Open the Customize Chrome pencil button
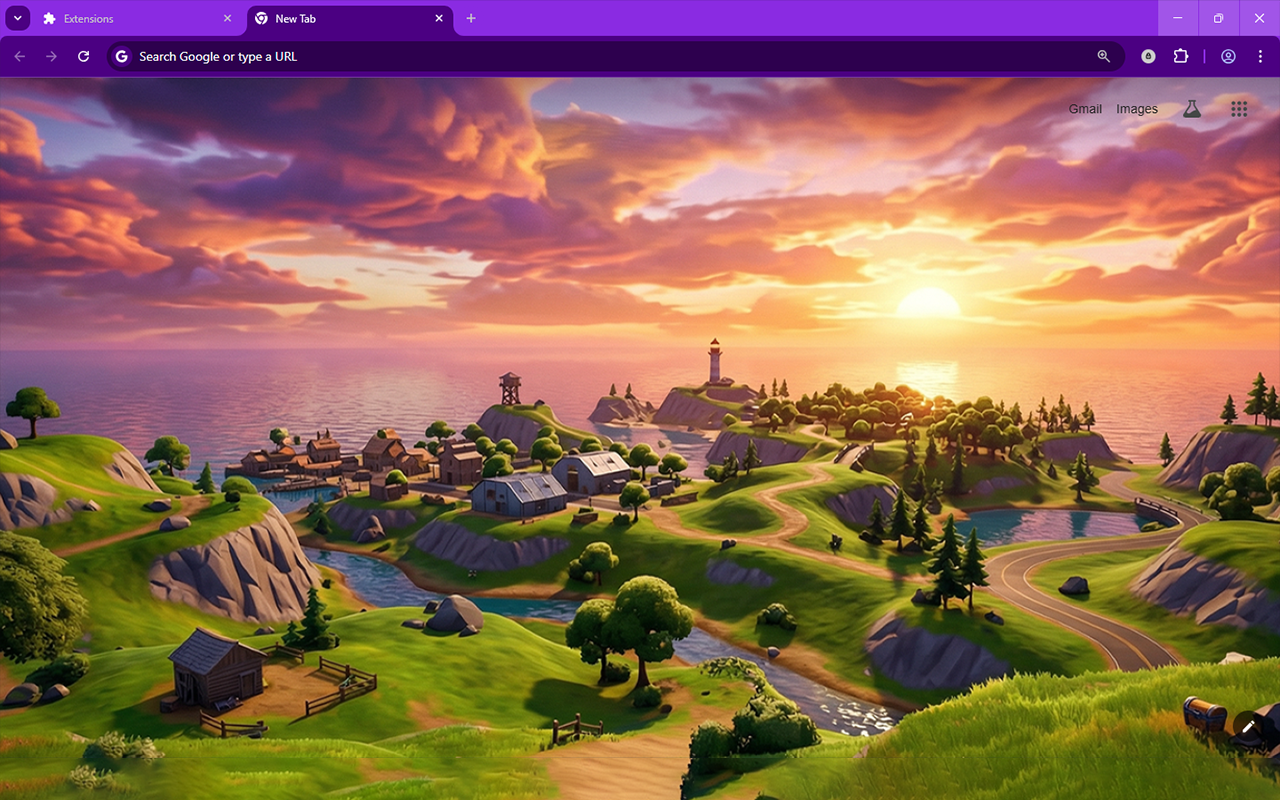Screen dimensions: 1280x800 (x=1247, y=726)
